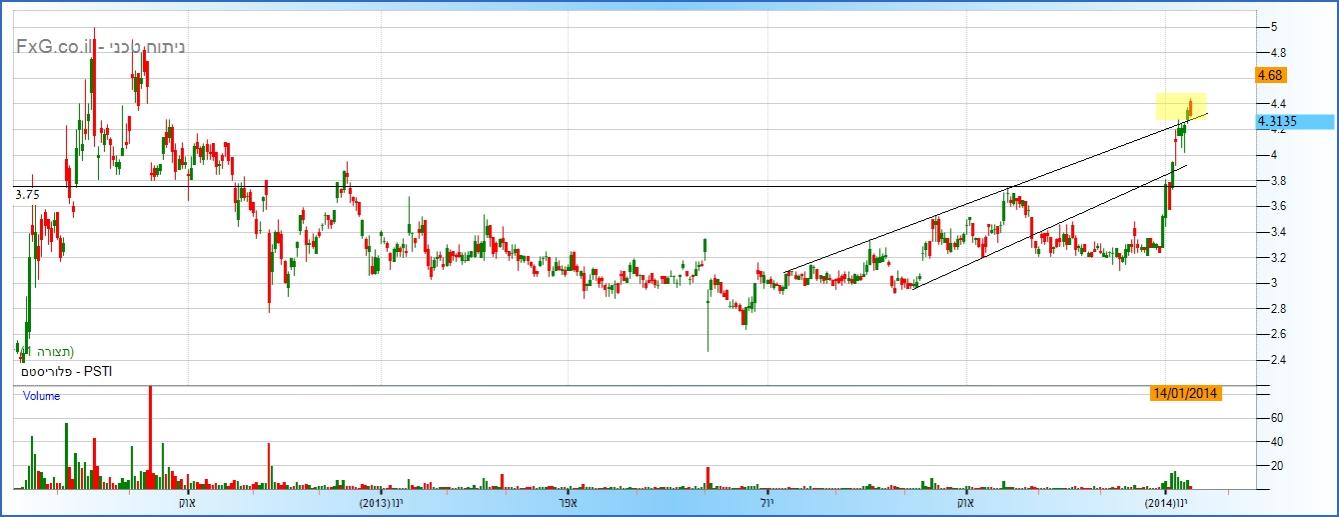Image resolution: width=1339 pixels, height=517 pixels.
Task: Click the 3.6 value on the price axis
Action: click(x=1277, y=206)
